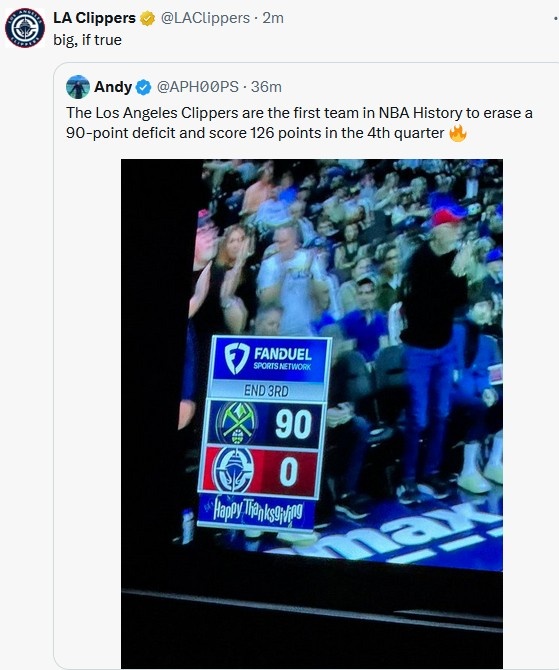
Task: Open the @LAClippers handle link
Action: click(205, 18)
